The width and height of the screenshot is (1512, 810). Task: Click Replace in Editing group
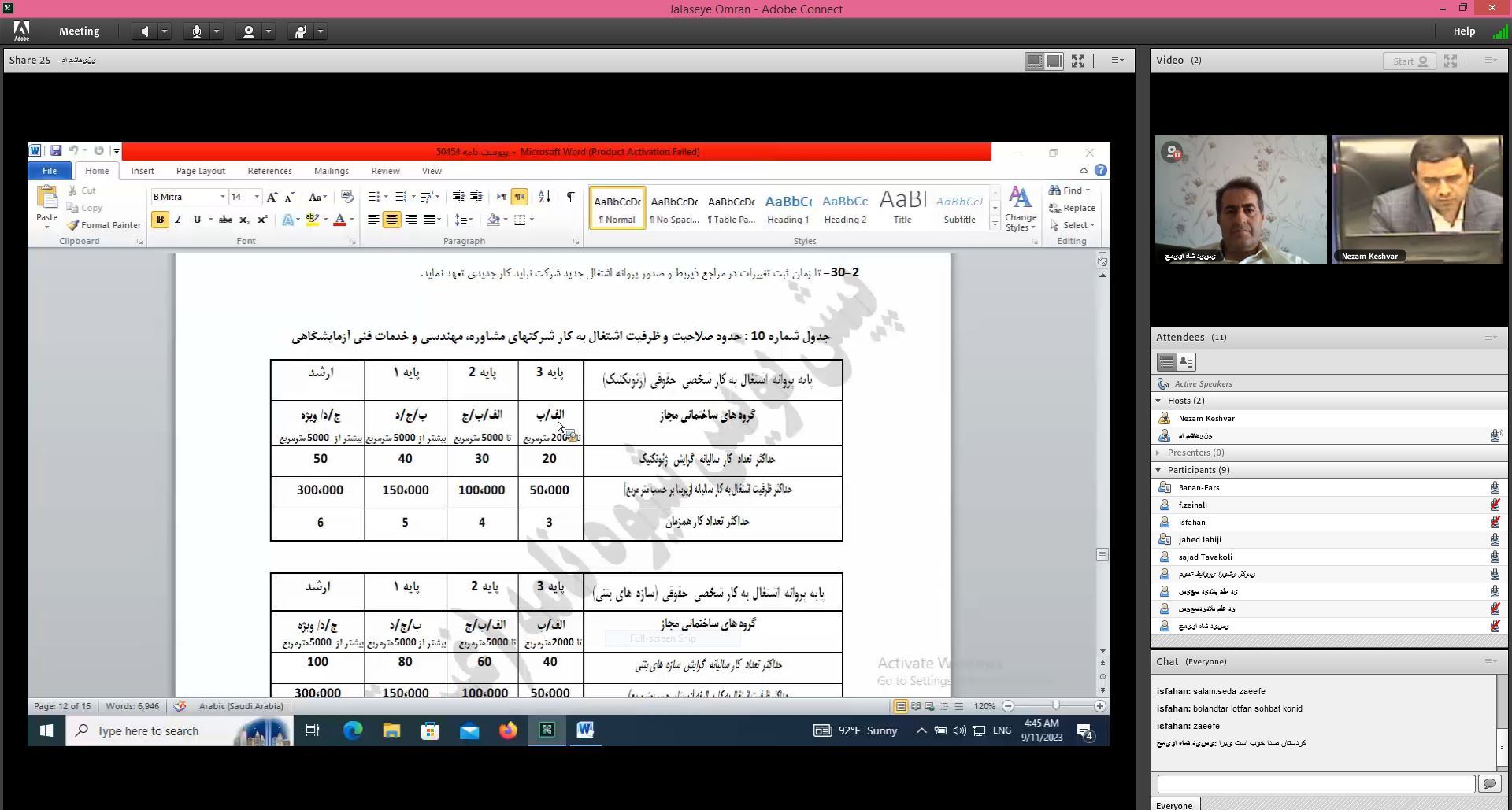[x=1072, y=208]
